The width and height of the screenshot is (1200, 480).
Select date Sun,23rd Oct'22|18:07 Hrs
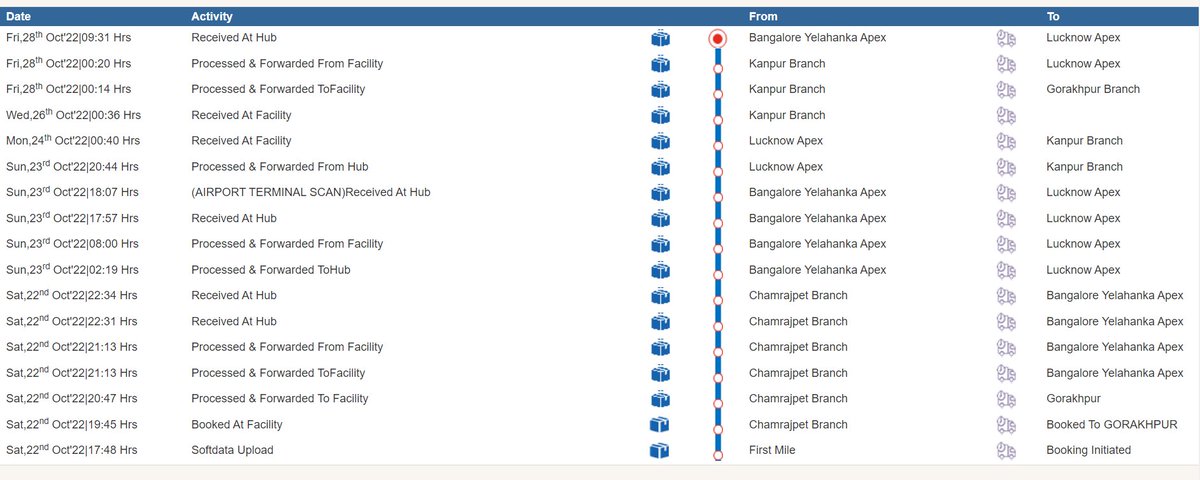coord(72,192)
